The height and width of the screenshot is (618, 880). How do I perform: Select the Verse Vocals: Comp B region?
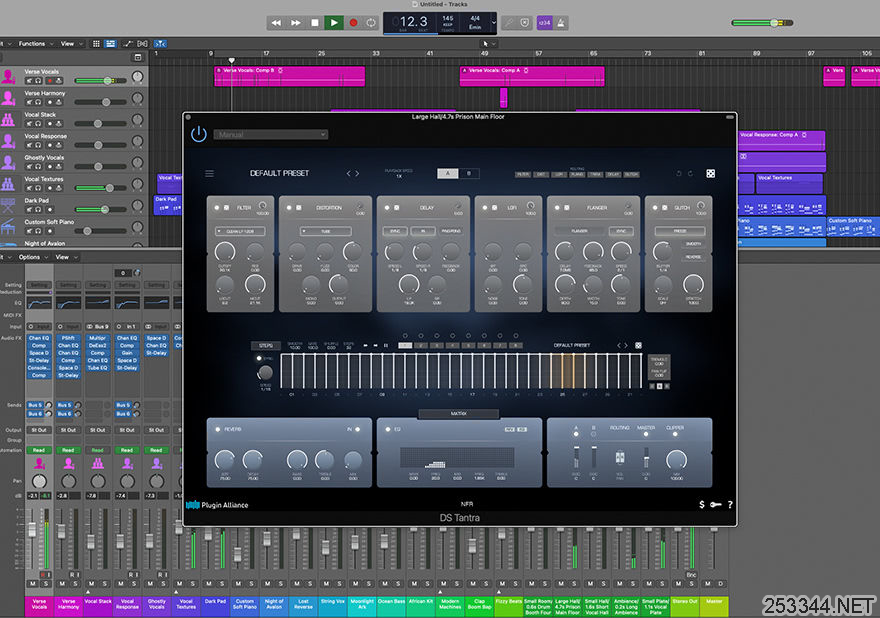click(x=290, y=76)
